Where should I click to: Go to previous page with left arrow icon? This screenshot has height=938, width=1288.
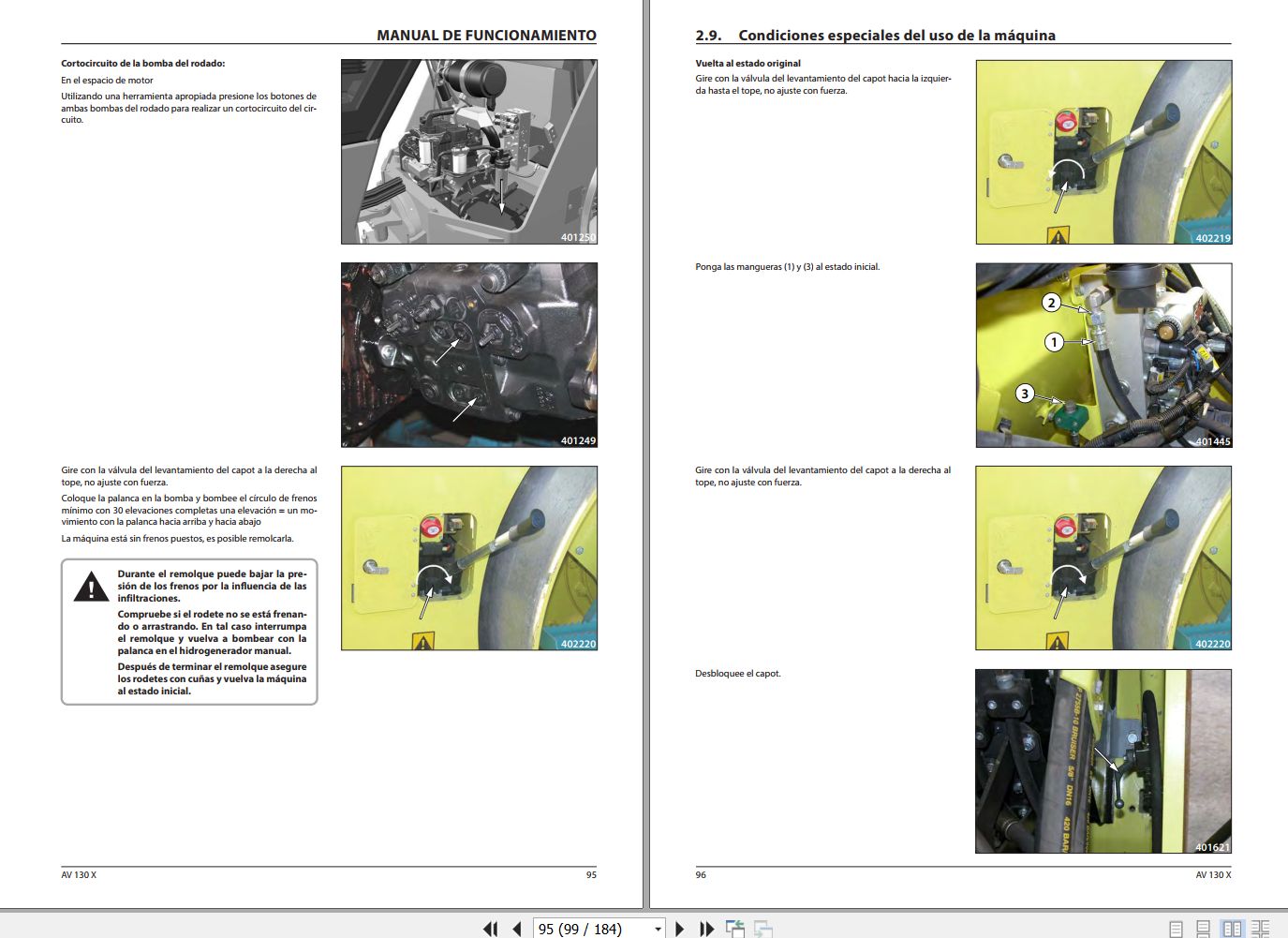516,929
